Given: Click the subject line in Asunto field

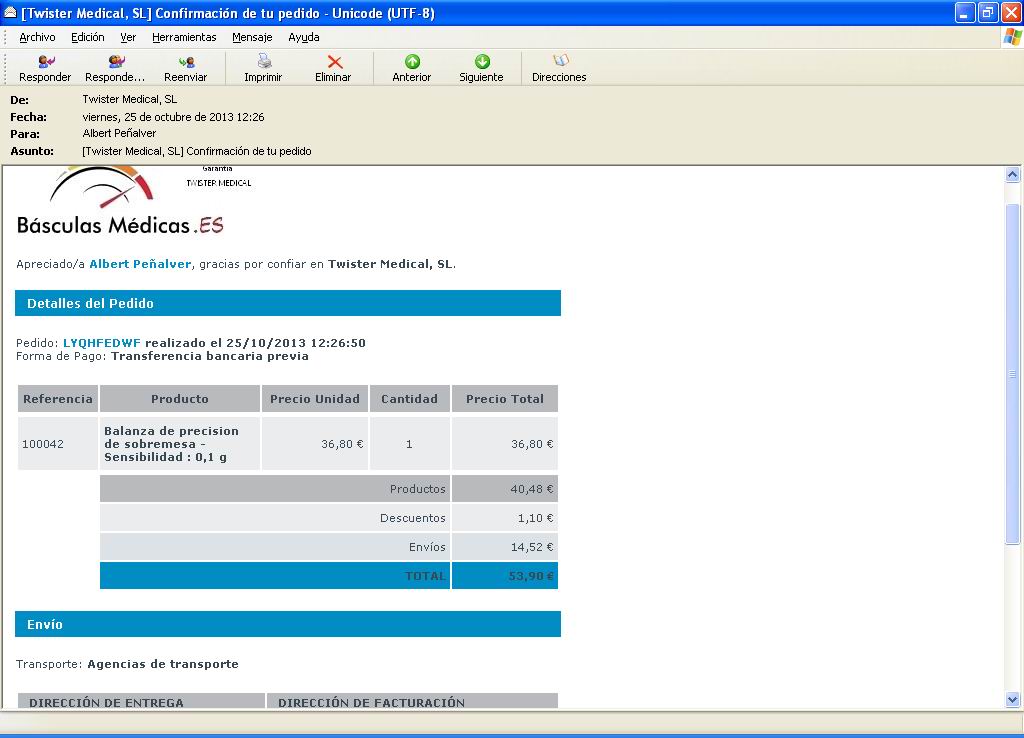Looking at the screenshot, I should point(197,151).
